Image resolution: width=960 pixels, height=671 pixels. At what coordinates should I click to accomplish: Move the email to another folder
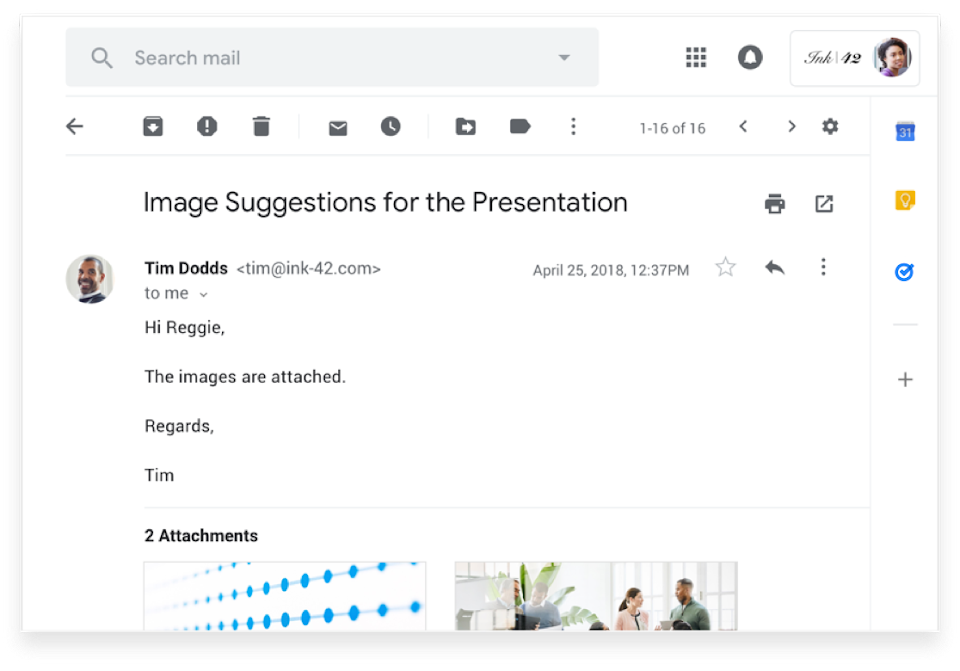point(465,126)
